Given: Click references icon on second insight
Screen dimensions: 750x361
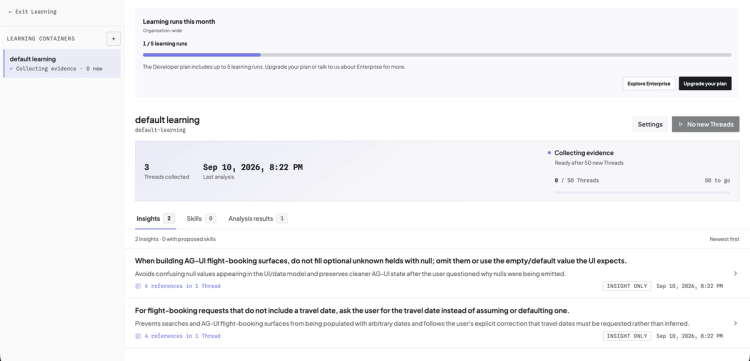Looking at the screenshot, I should click(138, 336).
